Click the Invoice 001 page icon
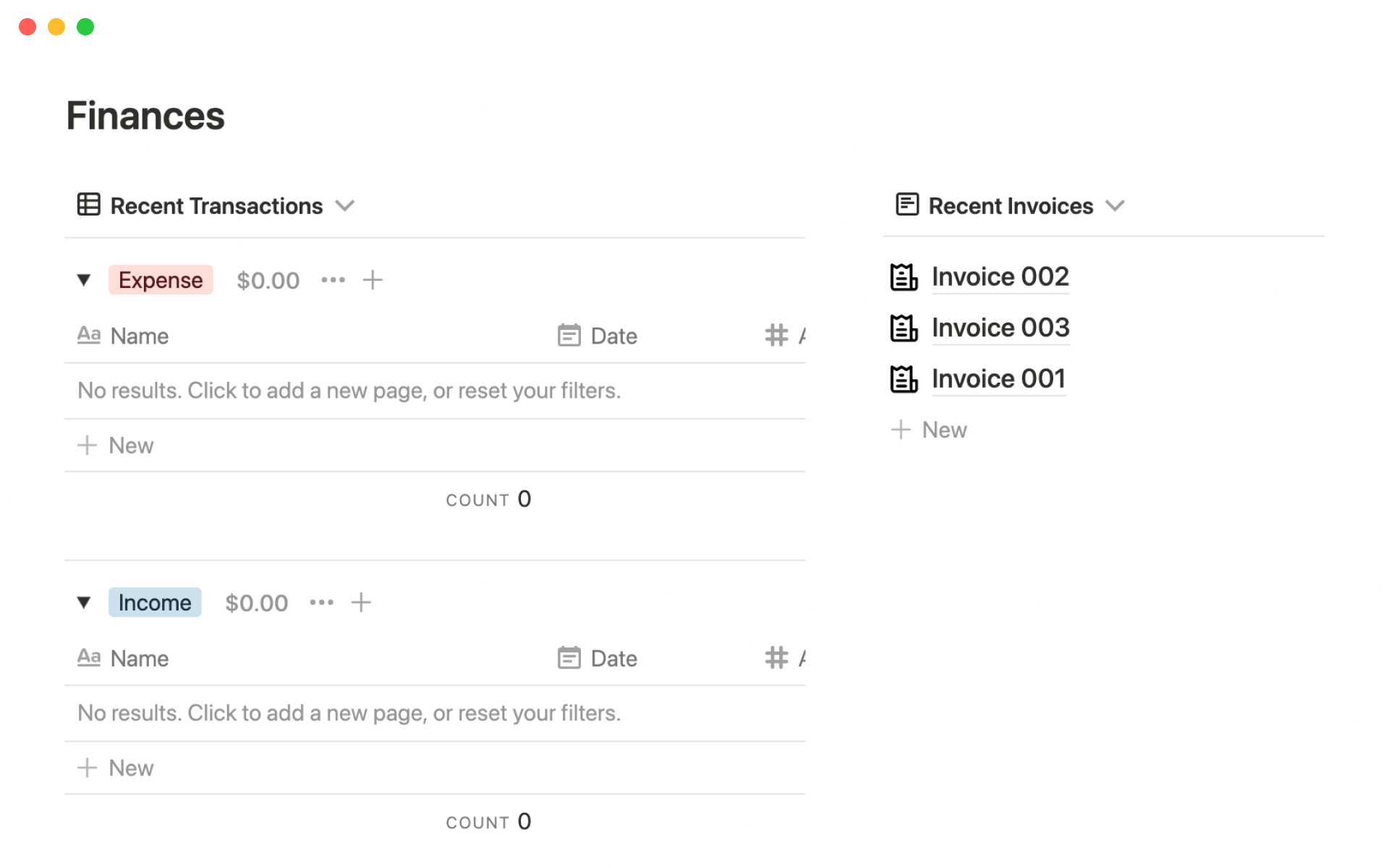1389x868 pixels. point(904,379)
